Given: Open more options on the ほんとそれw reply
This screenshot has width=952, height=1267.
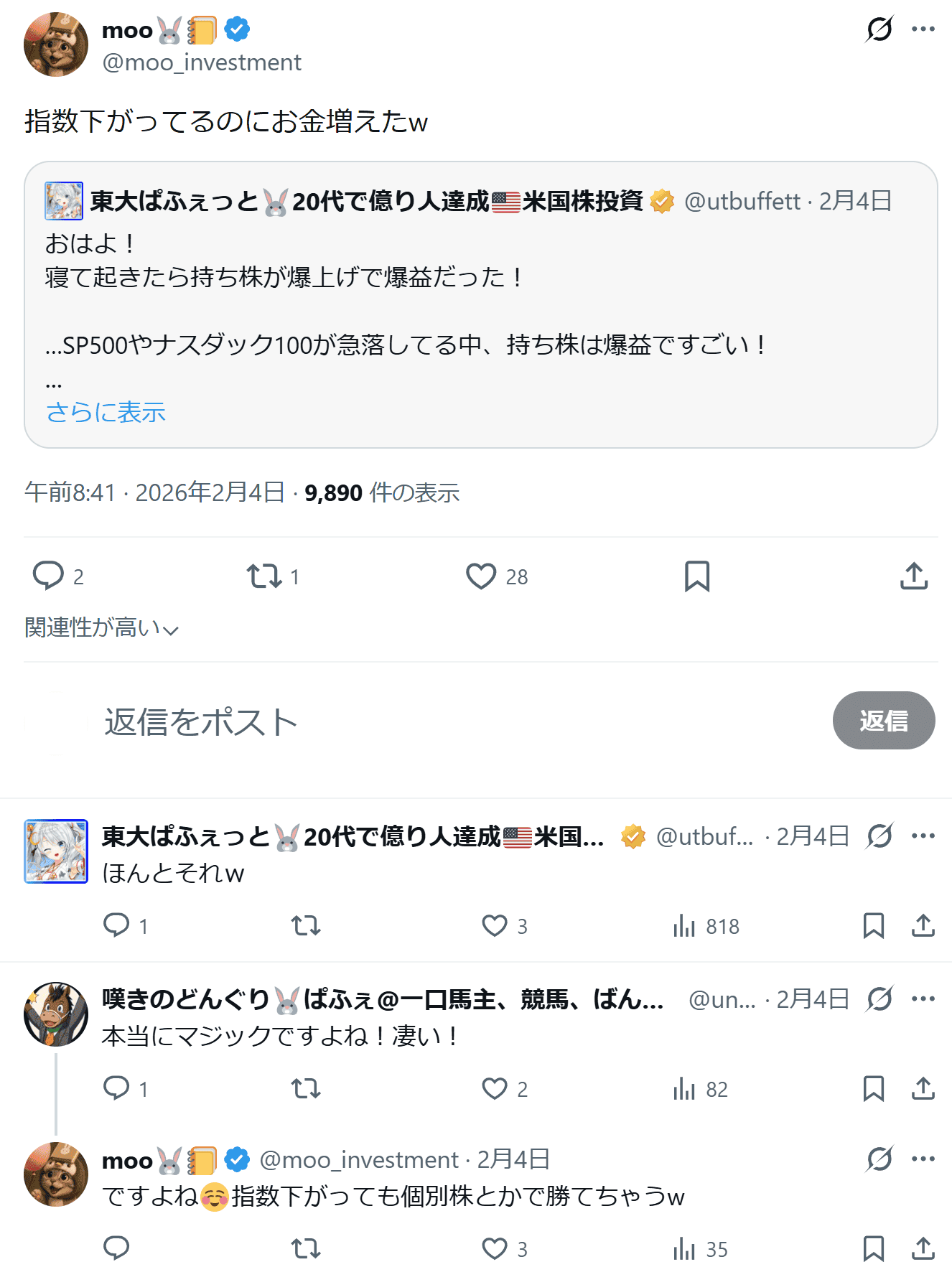Looking at the screenshot, I should pyautogui.click(x=923, y=836).
